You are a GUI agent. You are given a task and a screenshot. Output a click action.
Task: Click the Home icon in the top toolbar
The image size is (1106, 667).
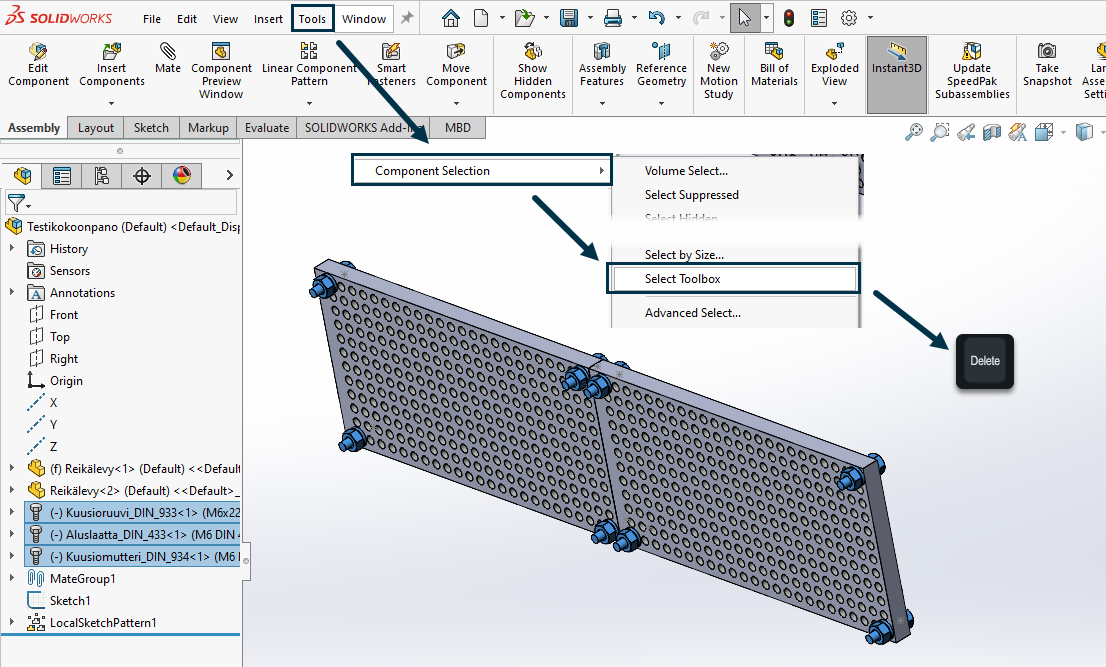coord(451,18)
